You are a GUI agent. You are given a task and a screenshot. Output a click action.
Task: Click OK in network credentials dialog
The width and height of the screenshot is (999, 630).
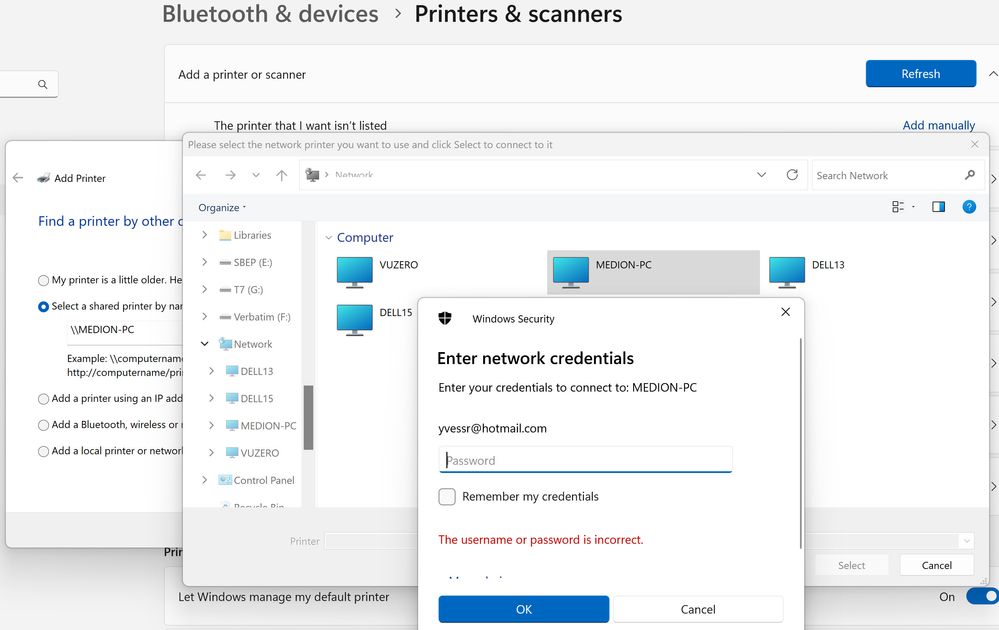point(523,609)
